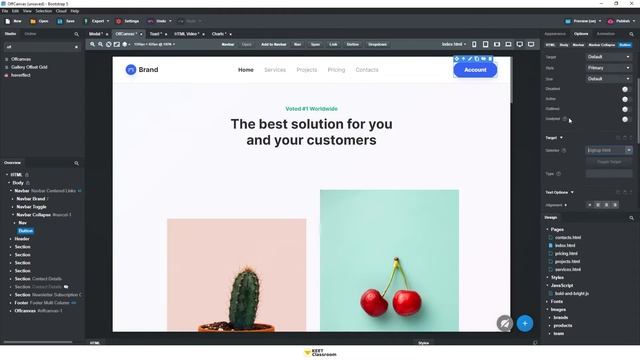Select the desktop monitor viewport icon
640x360 pixels.
coord(520,44)
